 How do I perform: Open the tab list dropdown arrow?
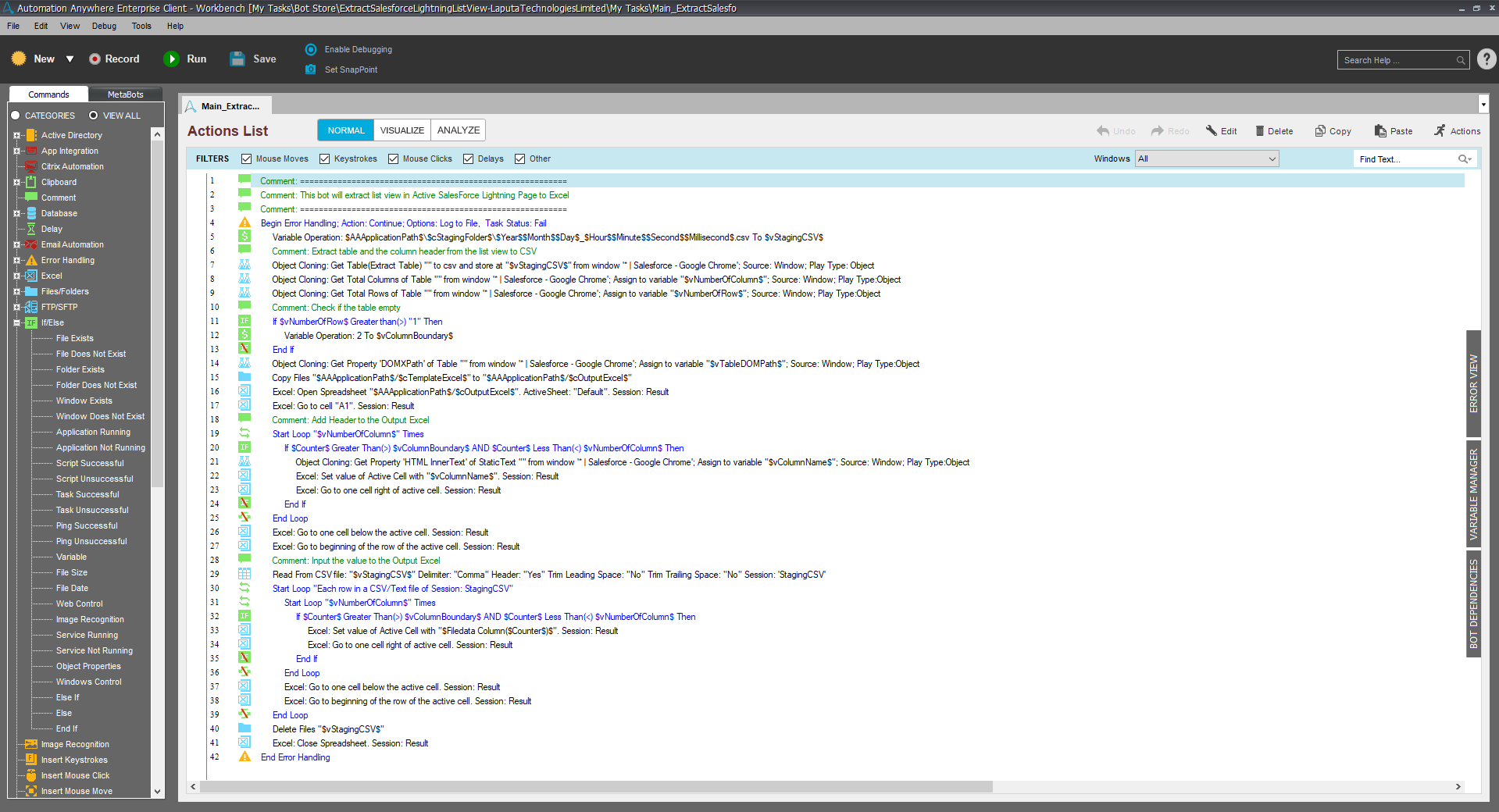click(1483, 104)
